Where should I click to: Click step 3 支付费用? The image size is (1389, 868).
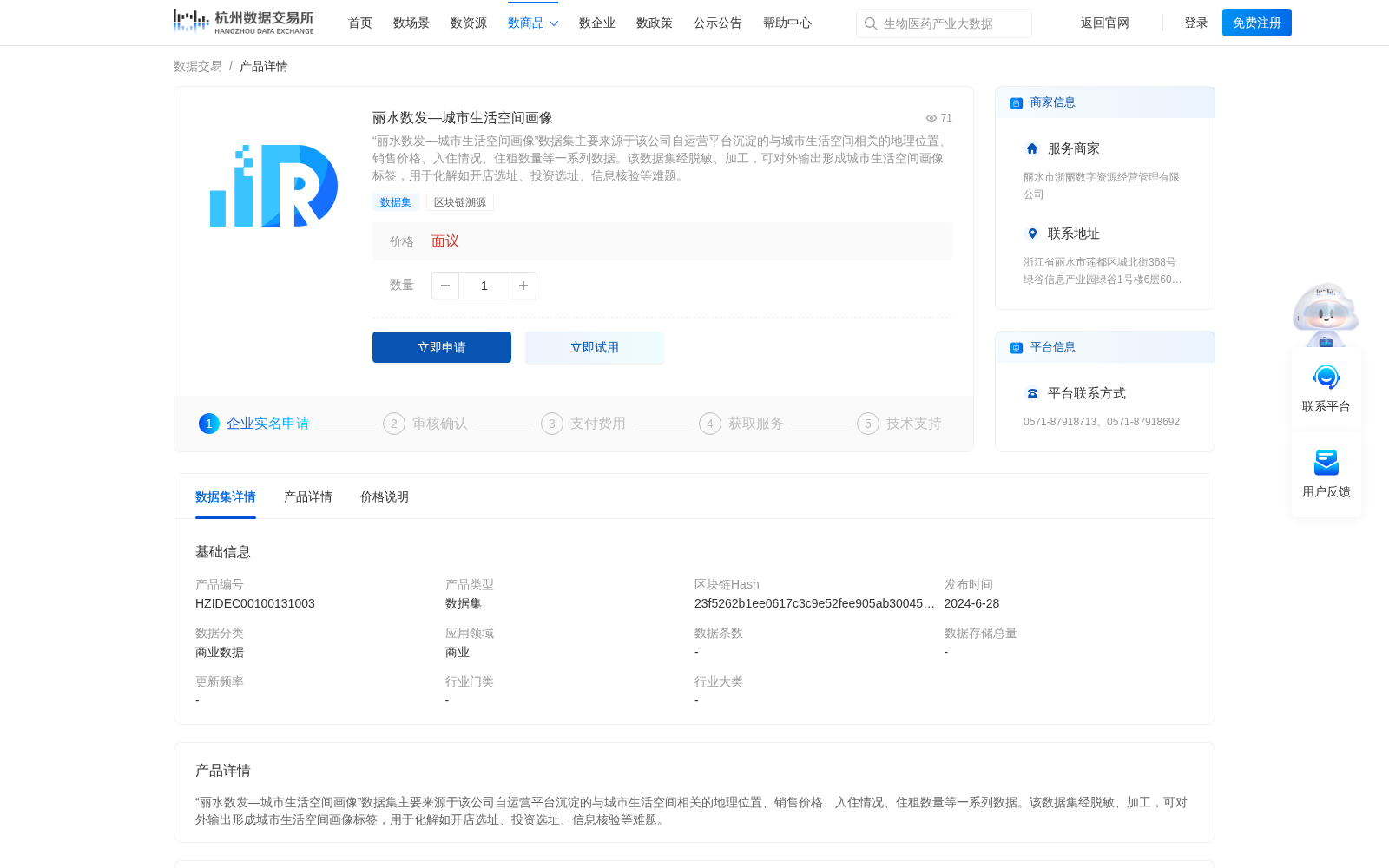coord(583,424)
